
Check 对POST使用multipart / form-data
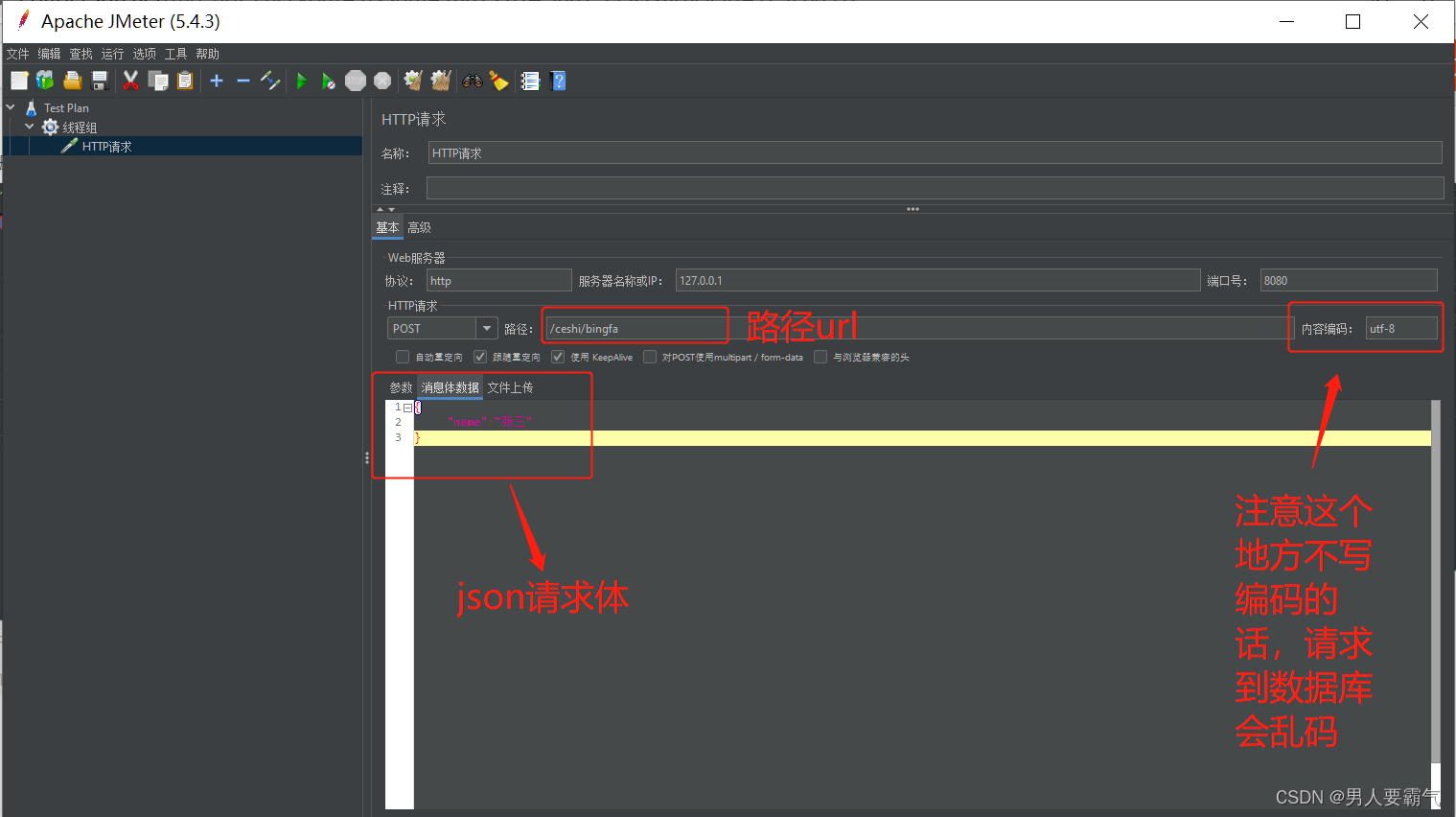coord(650,357)
